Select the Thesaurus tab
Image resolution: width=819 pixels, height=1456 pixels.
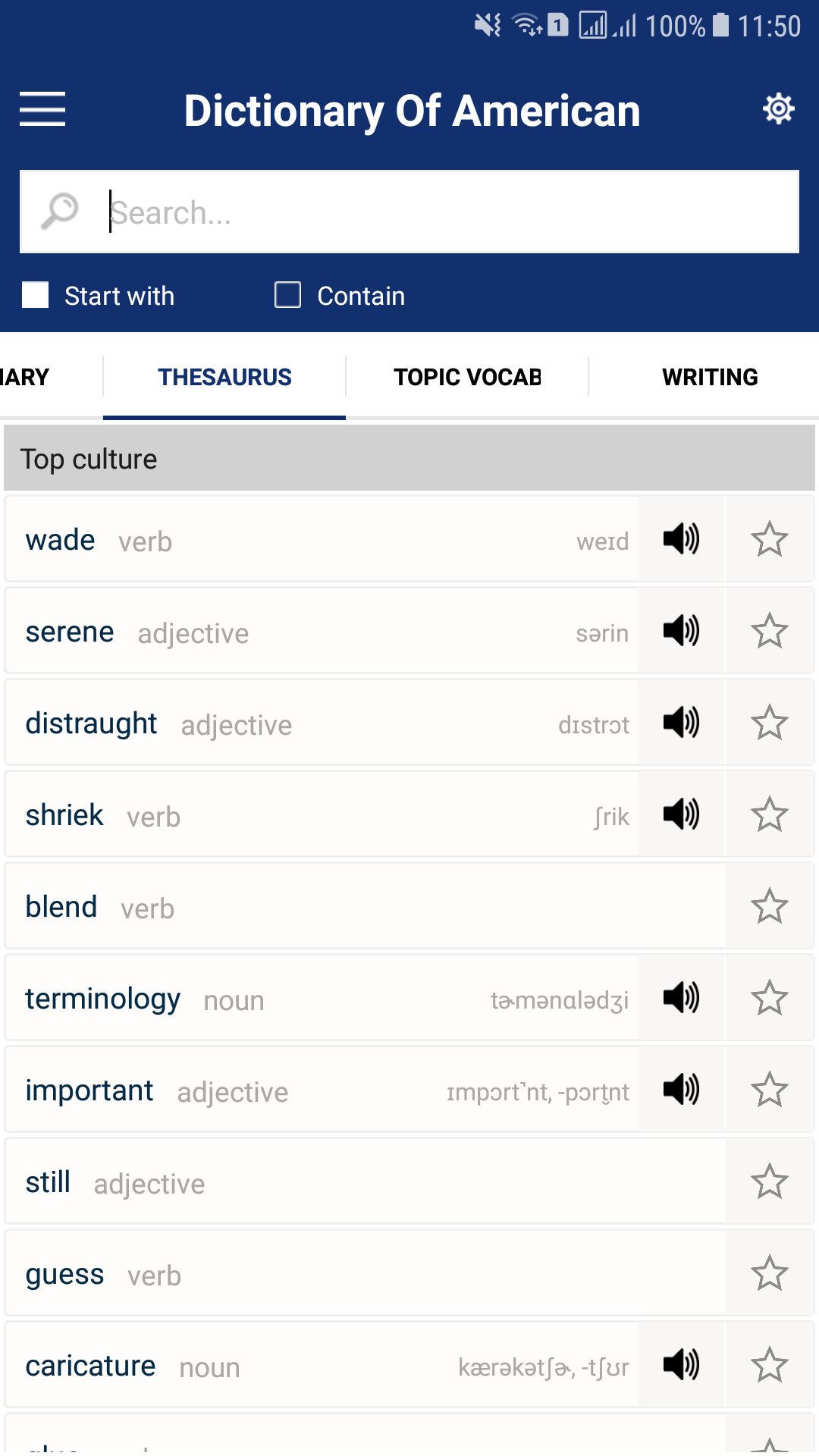click(224, 377)
